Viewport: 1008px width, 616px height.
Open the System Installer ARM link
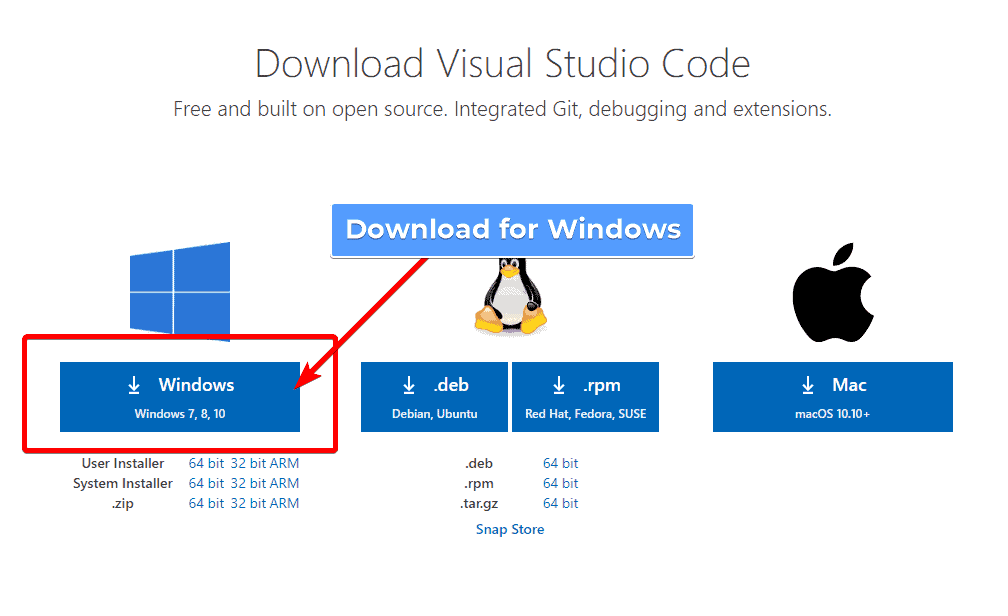[x=284, y=483]
